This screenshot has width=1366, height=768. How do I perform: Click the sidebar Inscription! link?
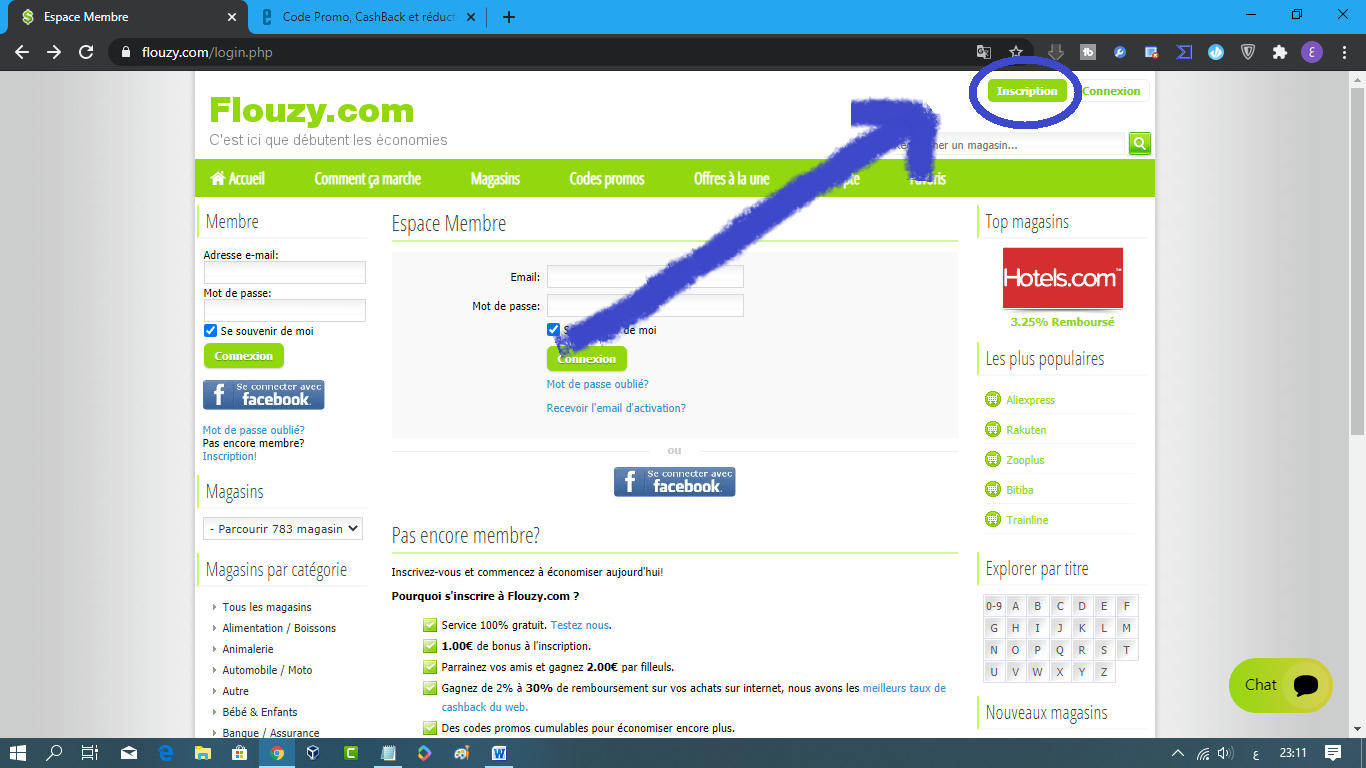[x=230, y=456]
